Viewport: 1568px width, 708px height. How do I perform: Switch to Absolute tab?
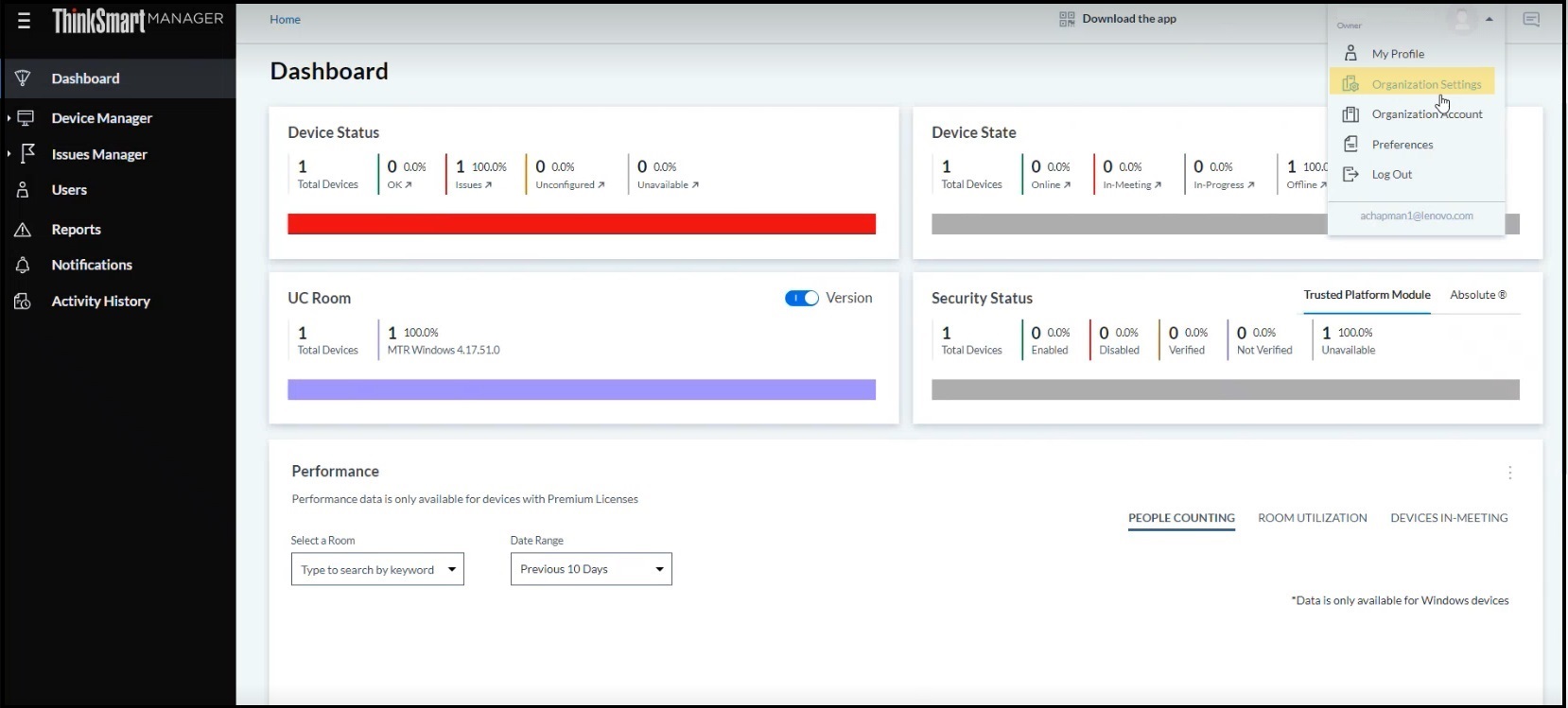[1478, 295]
